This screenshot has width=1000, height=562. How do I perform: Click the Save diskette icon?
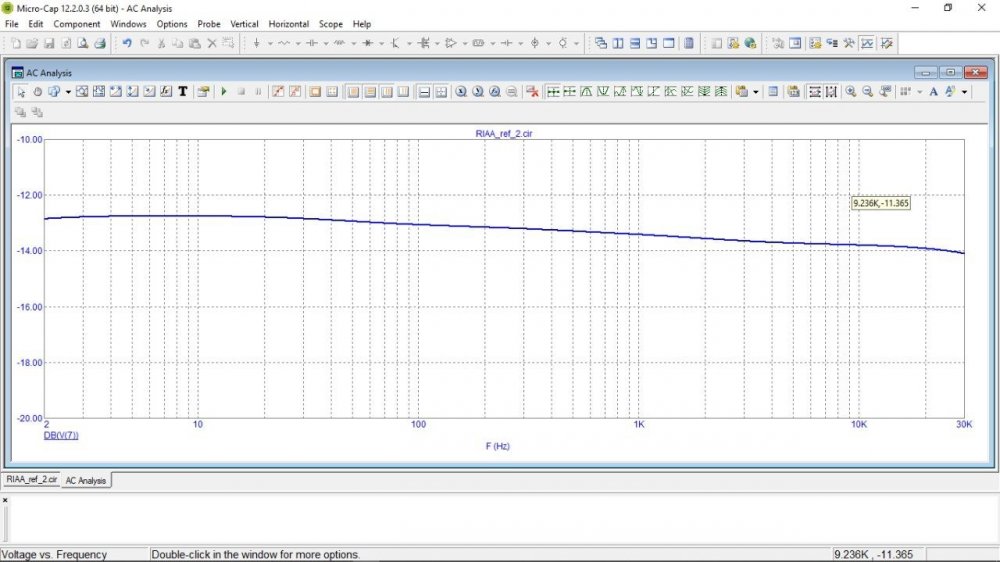49,43
